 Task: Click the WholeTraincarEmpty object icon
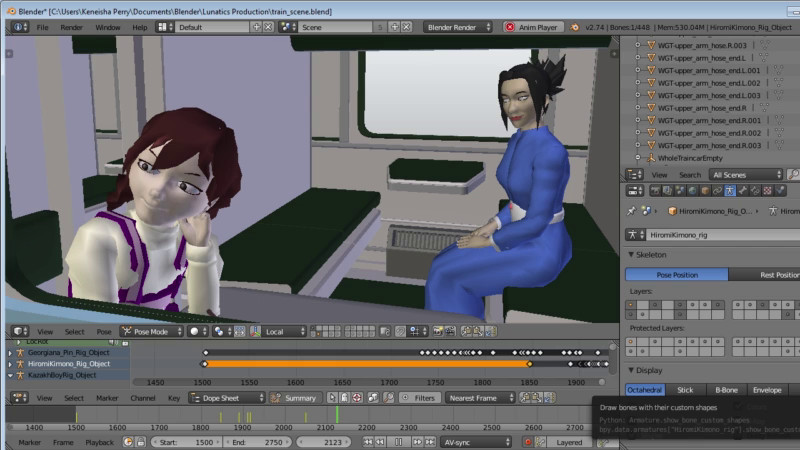click(651, 158)
